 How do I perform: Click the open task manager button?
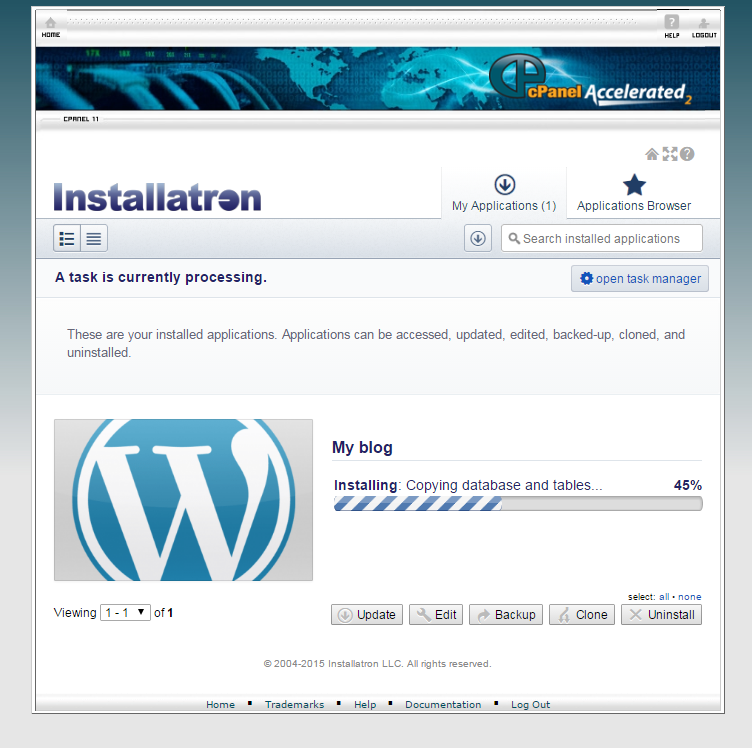coord(640,279)
